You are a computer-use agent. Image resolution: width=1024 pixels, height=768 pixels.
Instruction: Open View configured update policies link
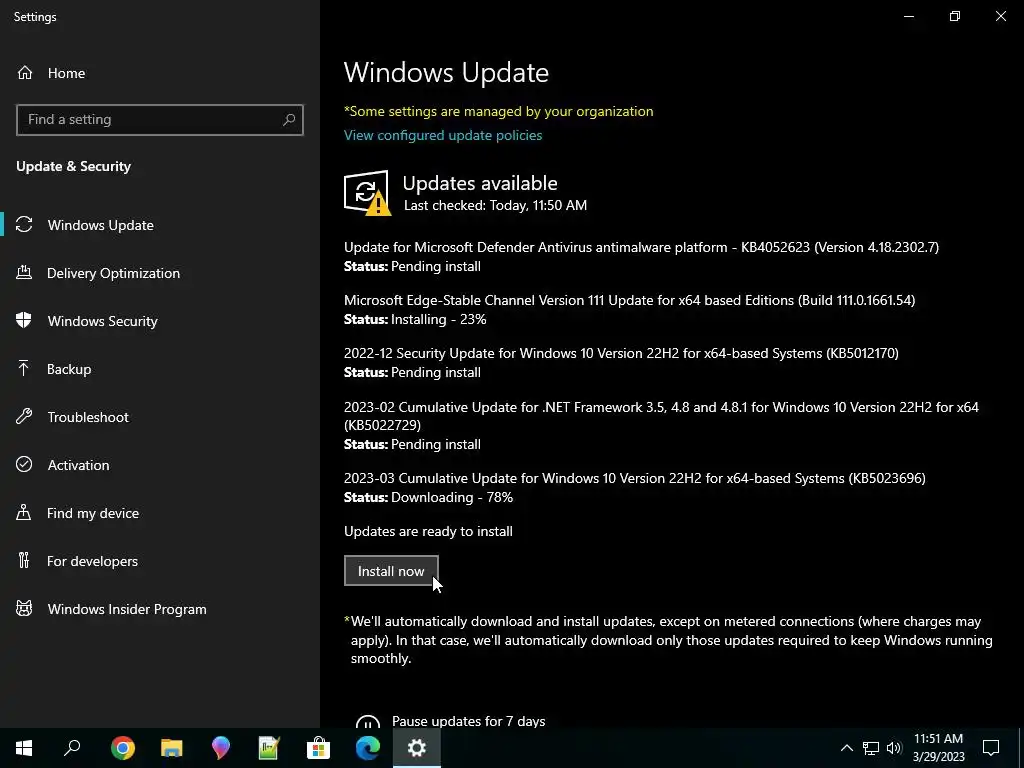click(x=443, y=135)
